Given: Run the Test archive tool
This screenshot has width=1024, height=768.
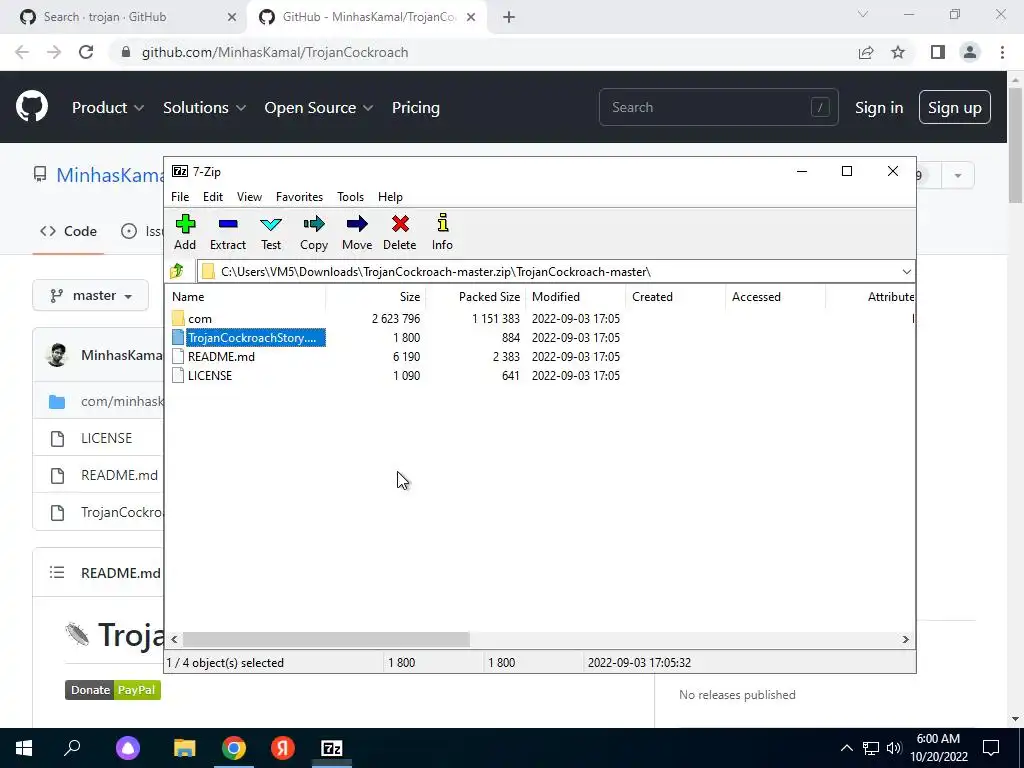Looking at the screenshot, I should pyautogui.click(x=271, y=224).
